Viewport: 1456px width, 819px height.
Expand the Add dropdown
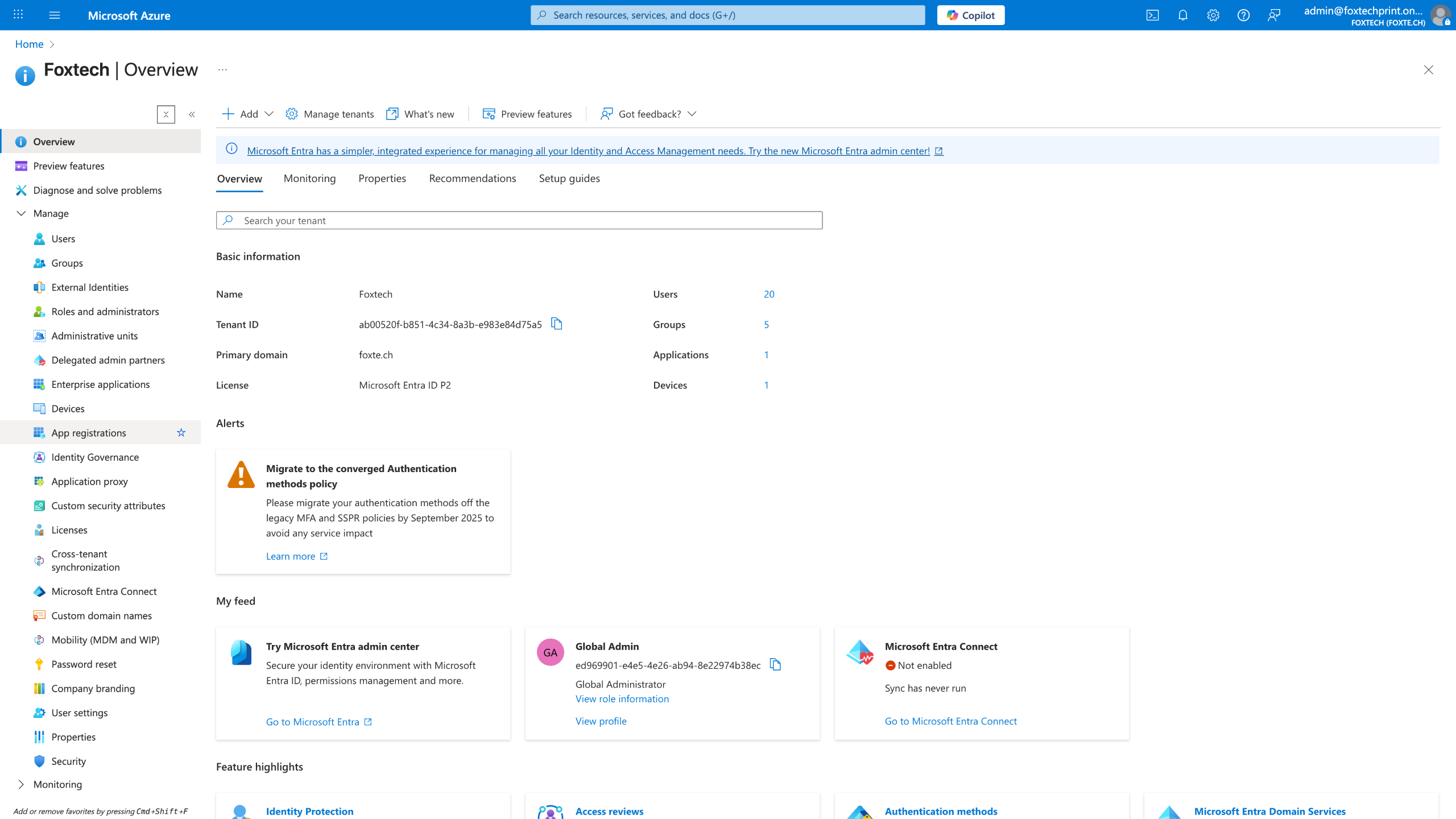[x=248, y=114]
